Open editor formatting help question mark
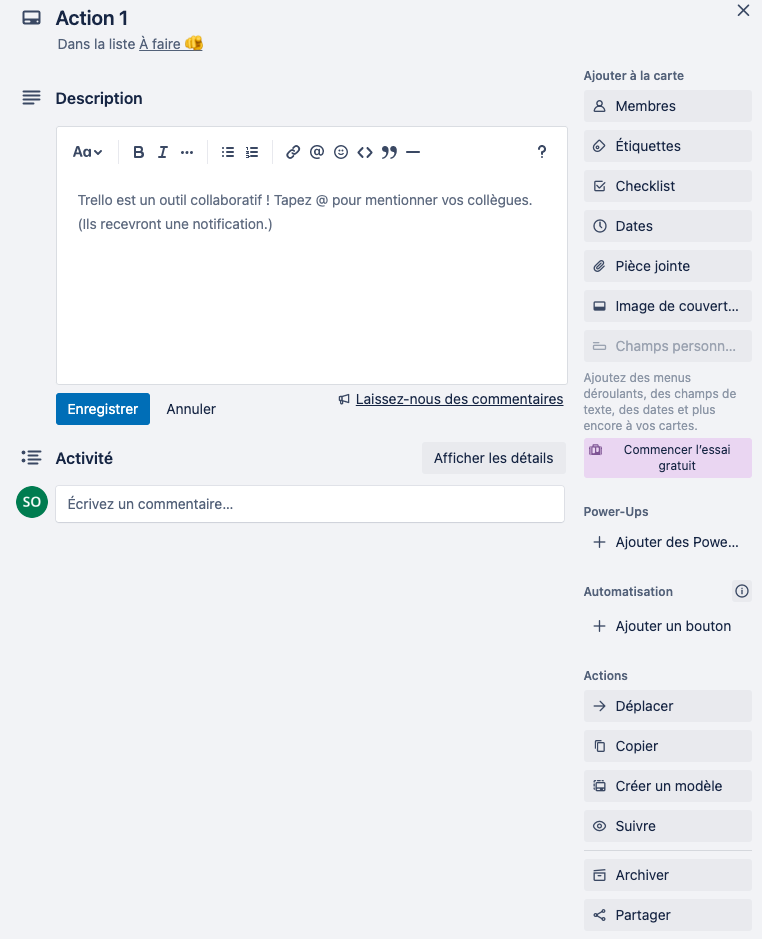Screen dimensions: 762x939 (x=542, y=152)
